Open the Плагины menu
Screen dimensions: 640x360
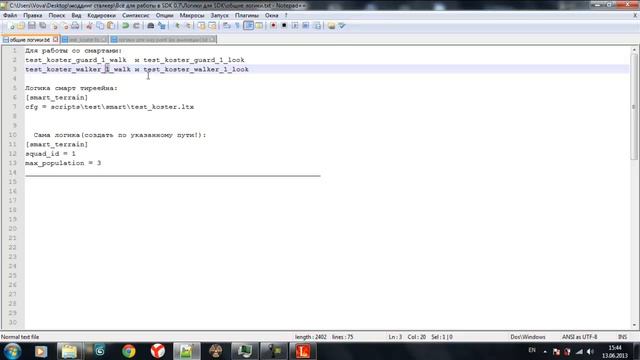pos(247,15)
